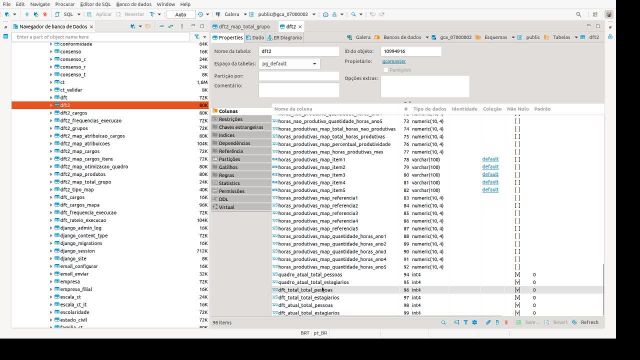This screenshot has height=360, width=640.
Task: Collapse all nodes in database navigator
Action: (x=162, y=27)
